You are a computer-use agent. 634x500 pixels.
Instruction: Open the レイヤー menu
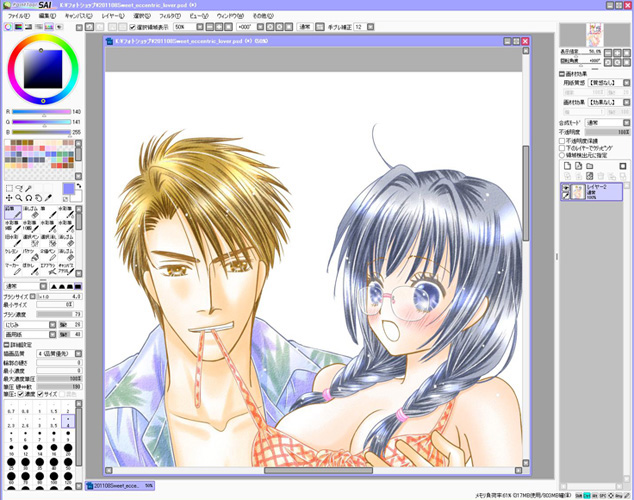(113, 16)
